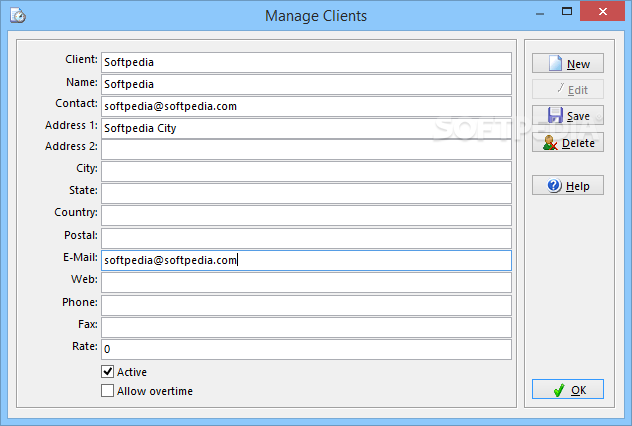Save the client record

pos(568,115)
